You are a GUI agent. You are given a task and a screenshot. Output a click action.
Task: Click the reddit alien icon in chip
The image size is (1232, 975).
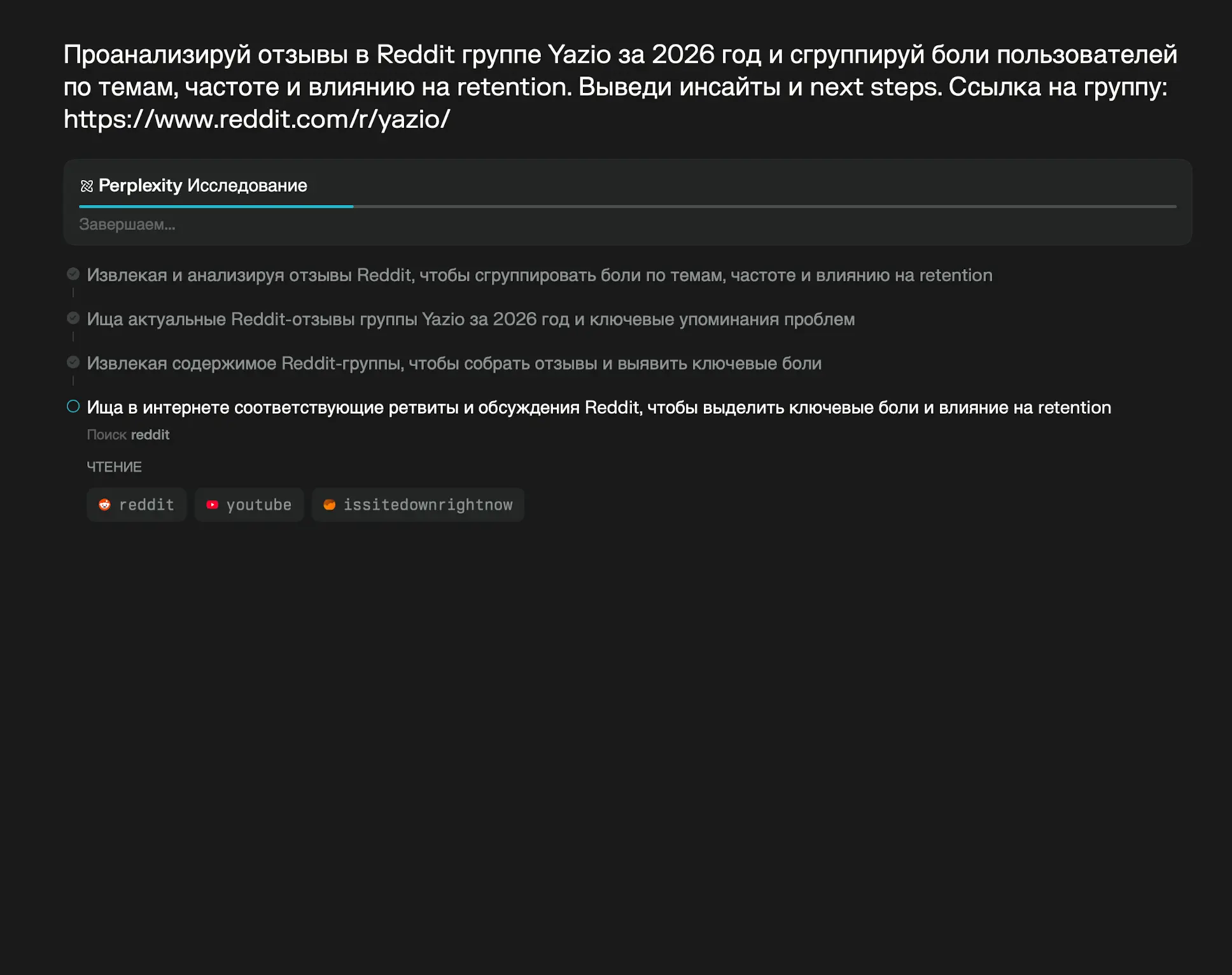pos(104,505)
